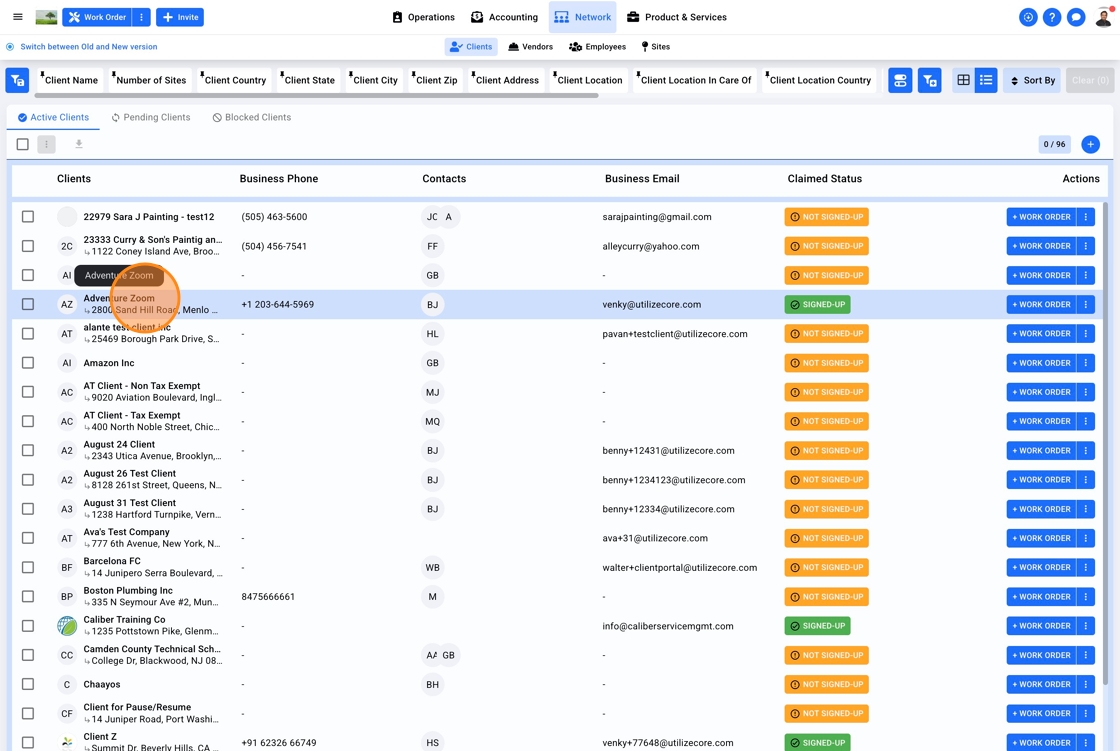Open the Client City filter
Image resolution: width=1120 pixels, height=751 pixels.
[374, 80]
